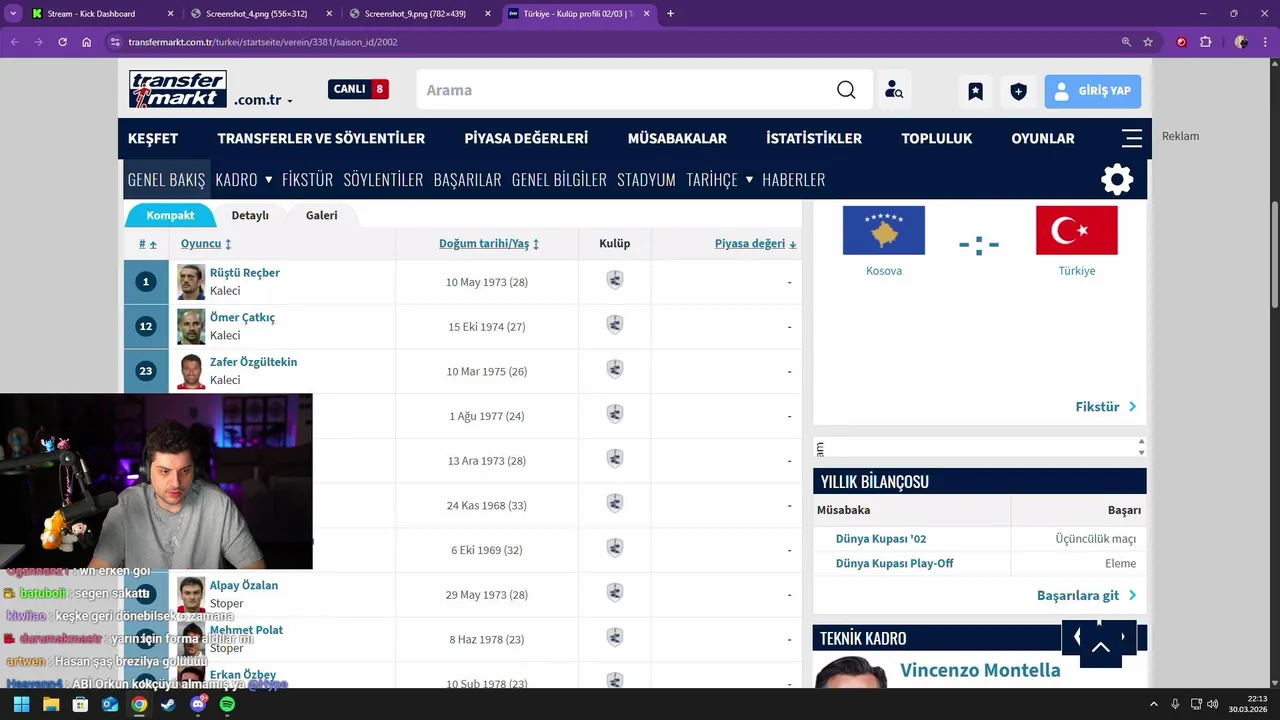Reload the page in Chrome
The image size is (1280, 720).
point(62,42)
